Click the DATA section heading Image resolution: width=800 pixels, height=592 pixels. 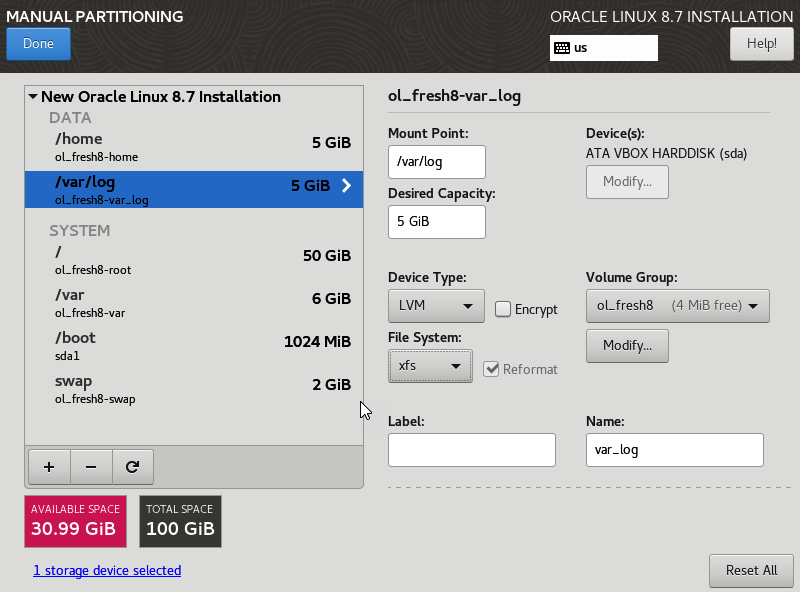pyautogui.click(x=70, y=118)
